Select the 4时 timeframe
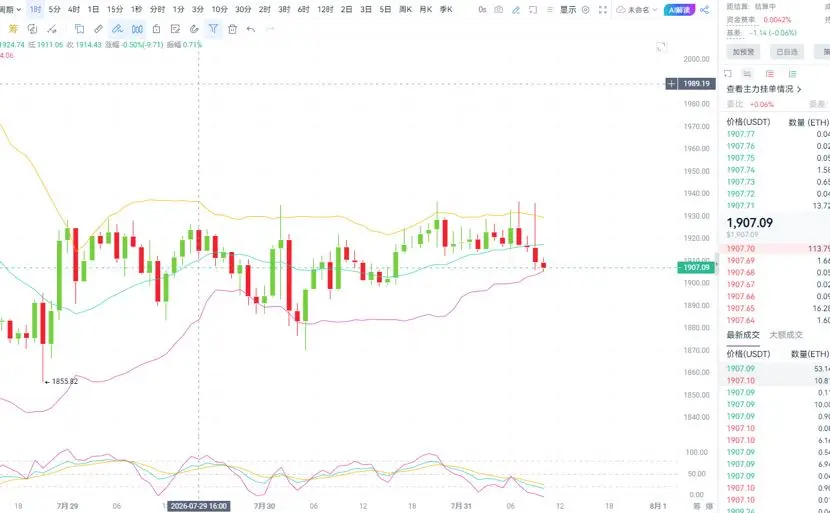 click(74, 10)
